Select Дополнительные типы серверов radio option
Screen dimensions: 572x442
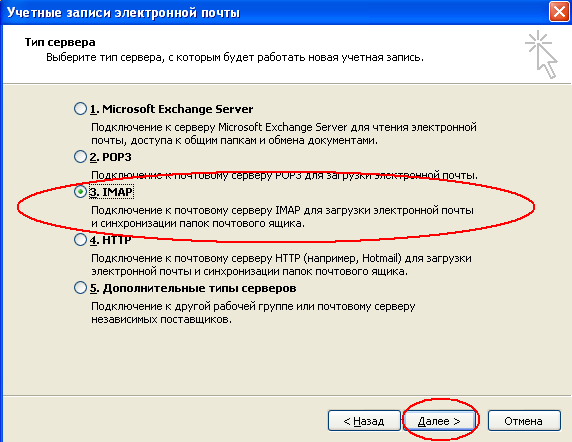(x=80, y=288)
